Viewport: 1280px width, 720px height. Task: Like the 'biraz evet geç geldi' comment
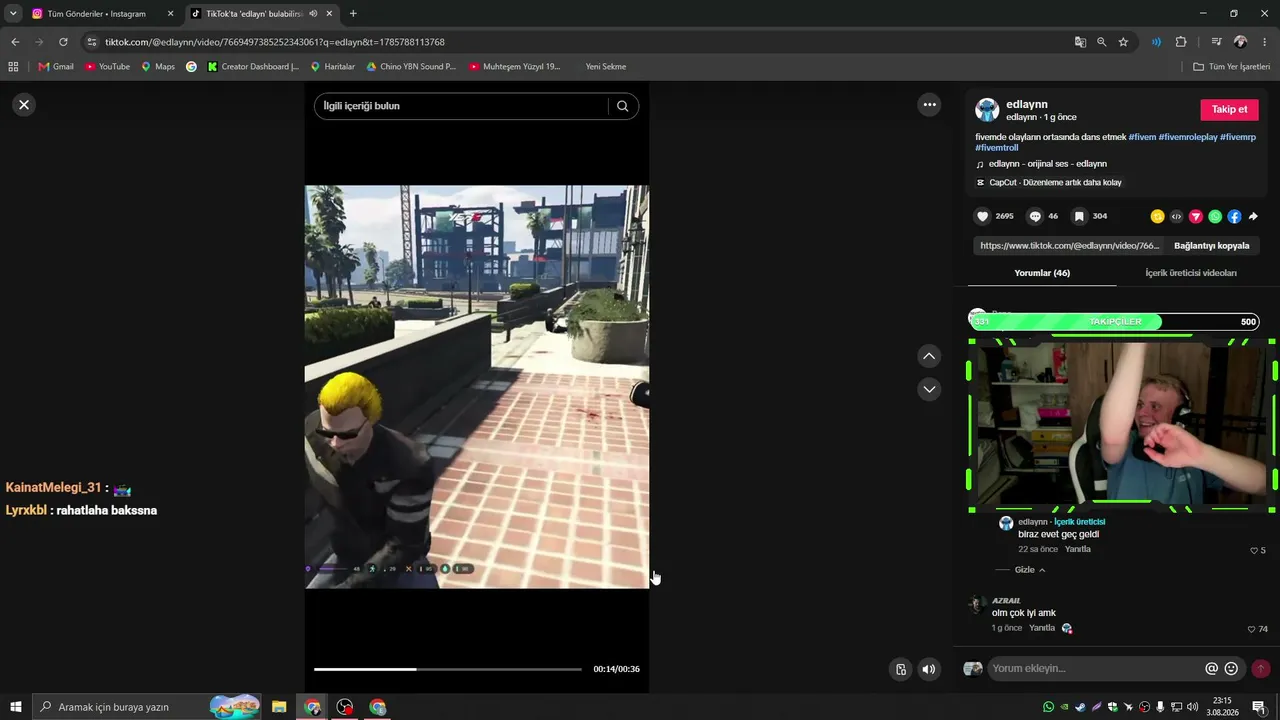(x=1254, y=550)
